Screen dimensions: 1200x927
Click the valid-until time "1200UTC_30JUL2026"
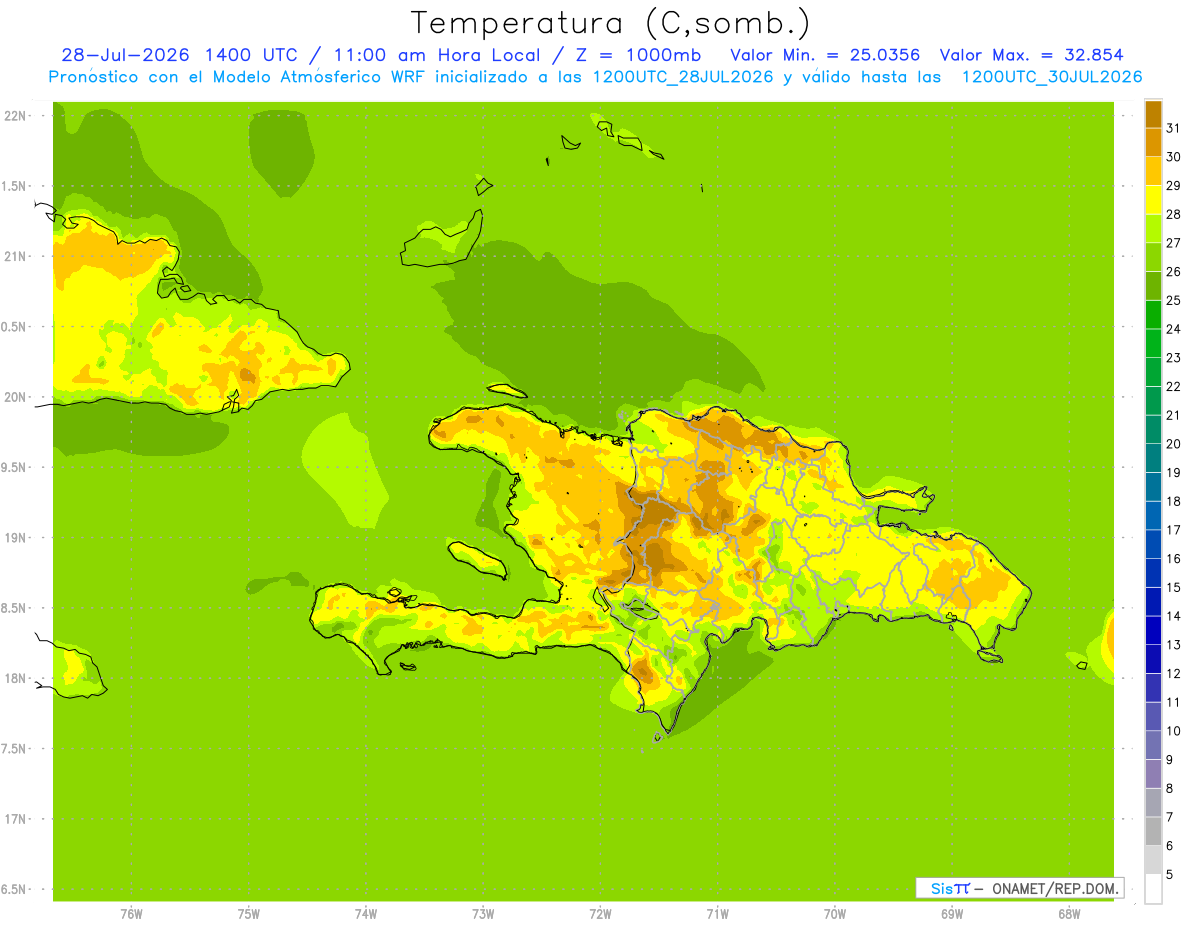[x=1052, y=77]
